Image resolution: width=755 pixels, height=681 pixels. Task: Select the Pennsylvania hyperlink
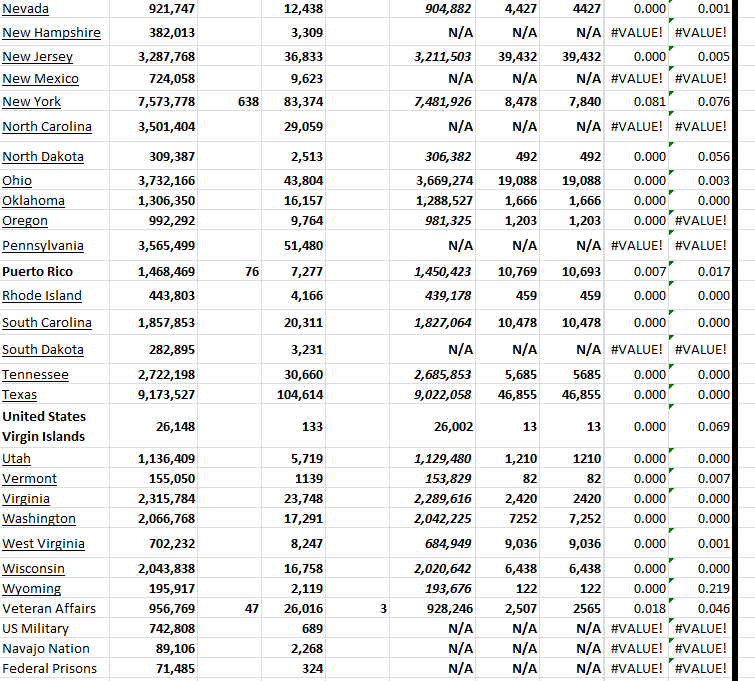pos(43,246)
